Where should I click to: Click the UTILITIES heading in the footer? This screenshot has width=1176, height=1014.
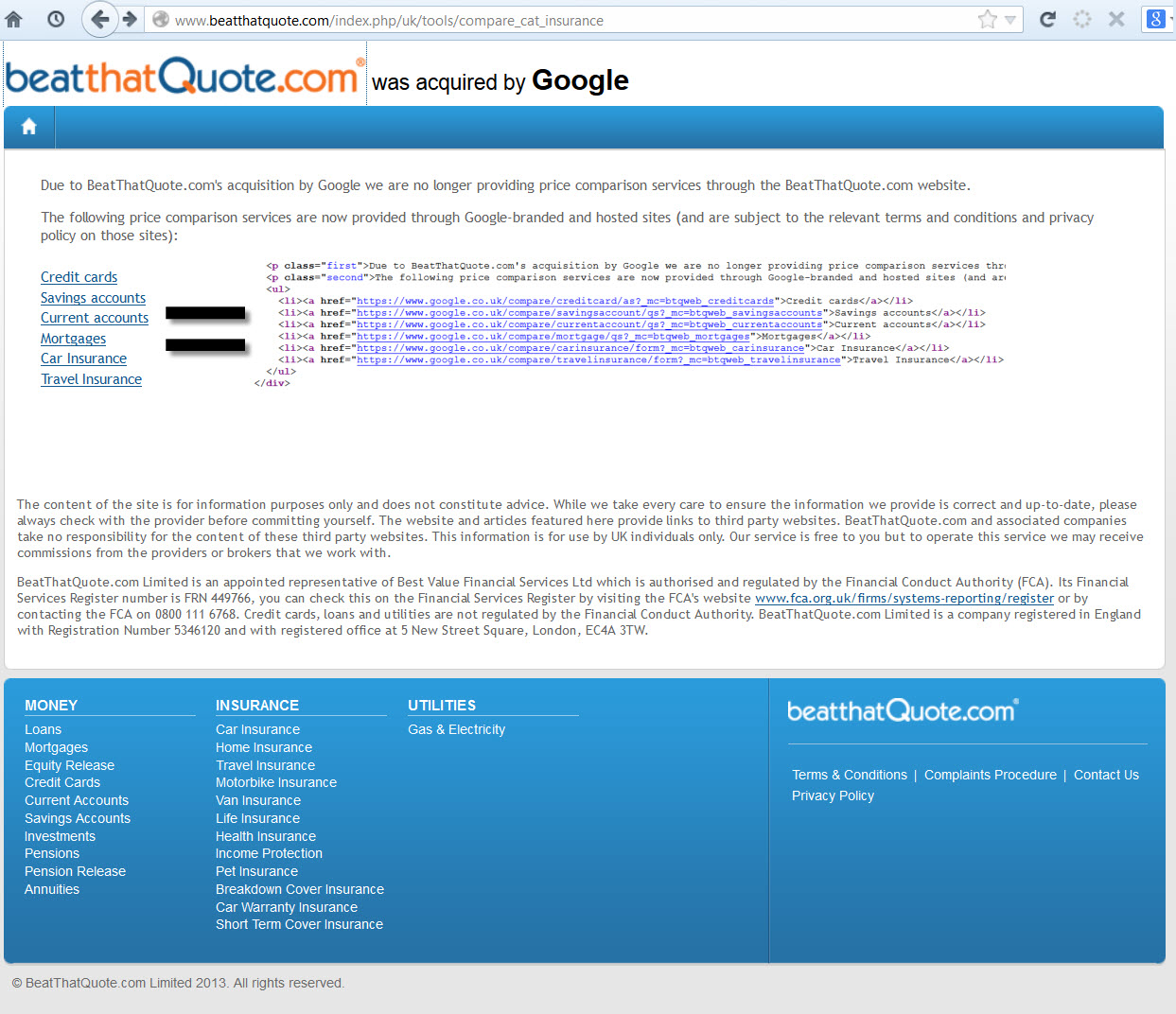pos(442,706)
